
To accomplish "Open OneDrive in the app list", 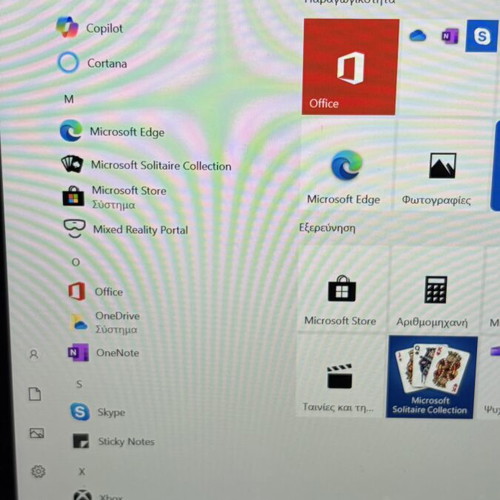I will tap(104, 322).
